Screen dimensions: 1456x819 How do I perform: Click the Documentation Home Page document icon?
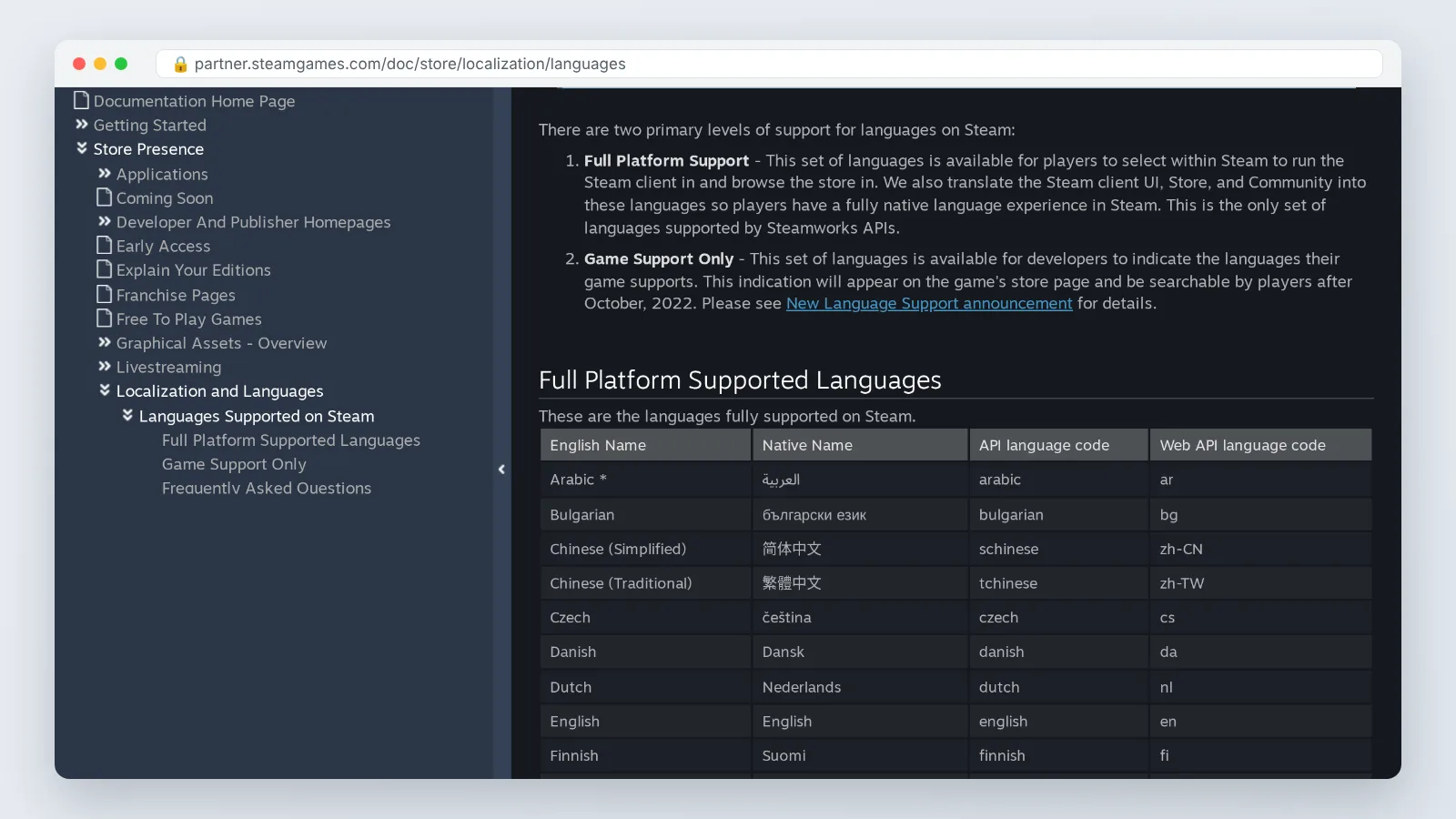click(x=81, y=100)
